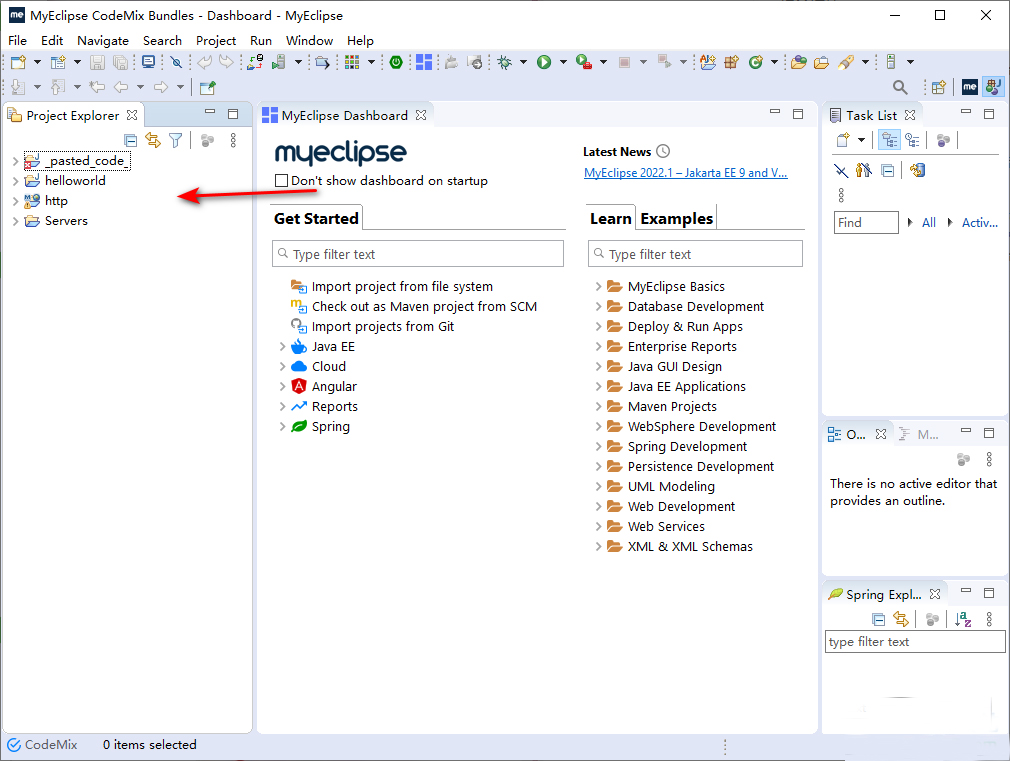Click Link with Editor in Project Explorer
This screenshot has width=1010, height=761.
coord(153,141)
